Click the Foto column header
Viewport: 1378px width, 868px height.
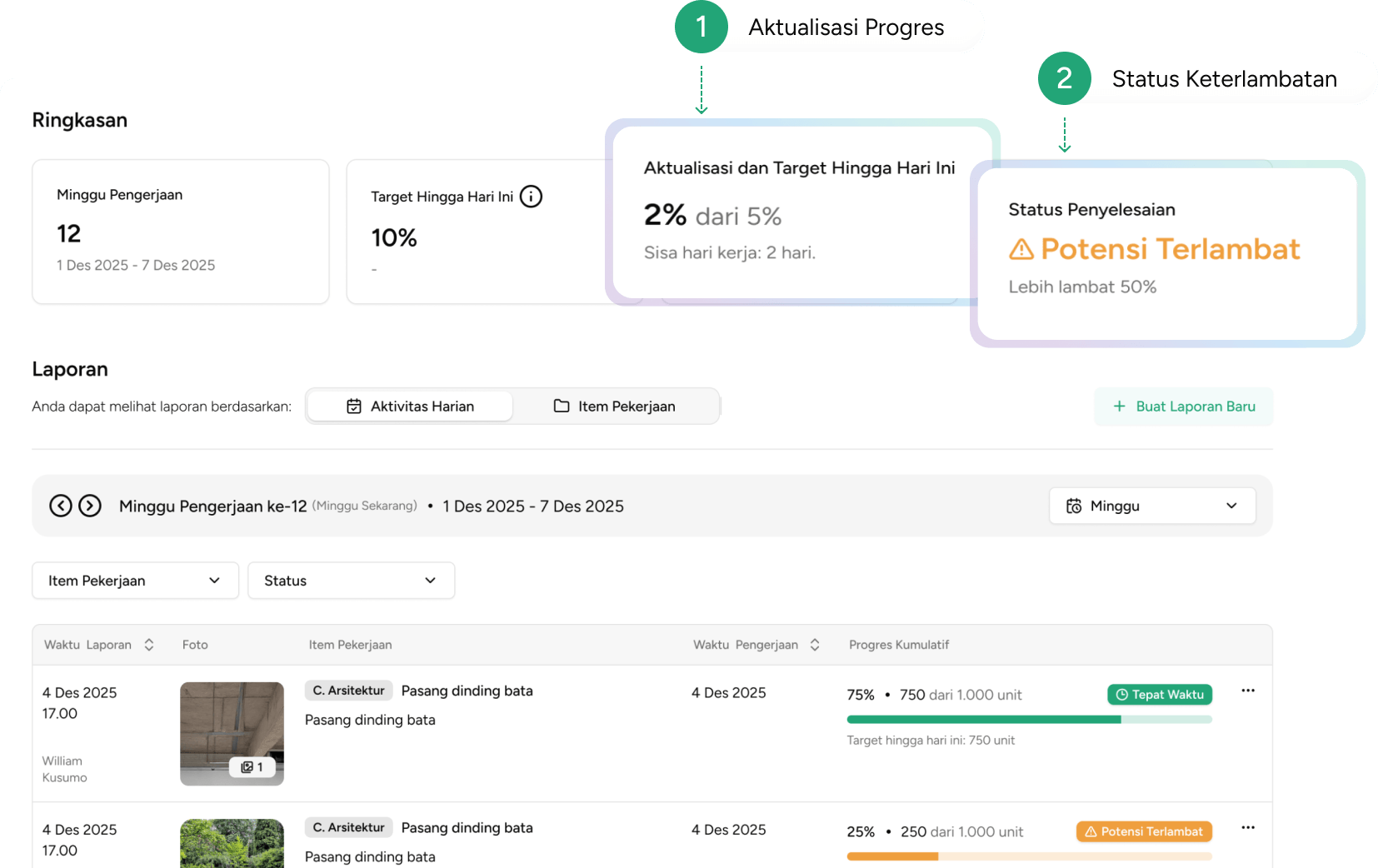coord(195,645)
